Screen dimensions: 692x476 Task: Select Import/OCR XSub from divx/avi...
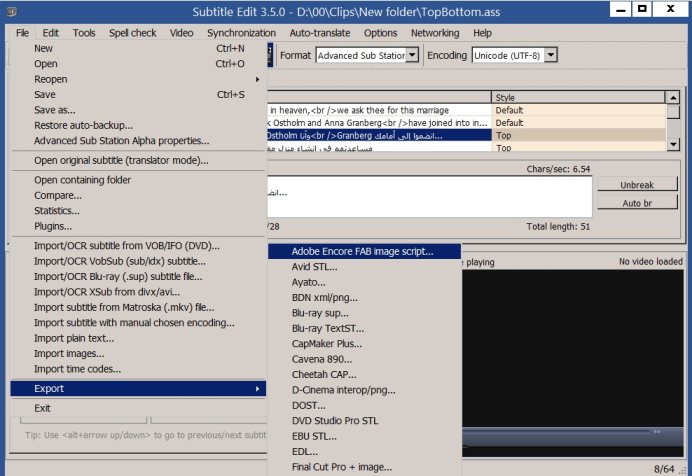click(139, 292)
